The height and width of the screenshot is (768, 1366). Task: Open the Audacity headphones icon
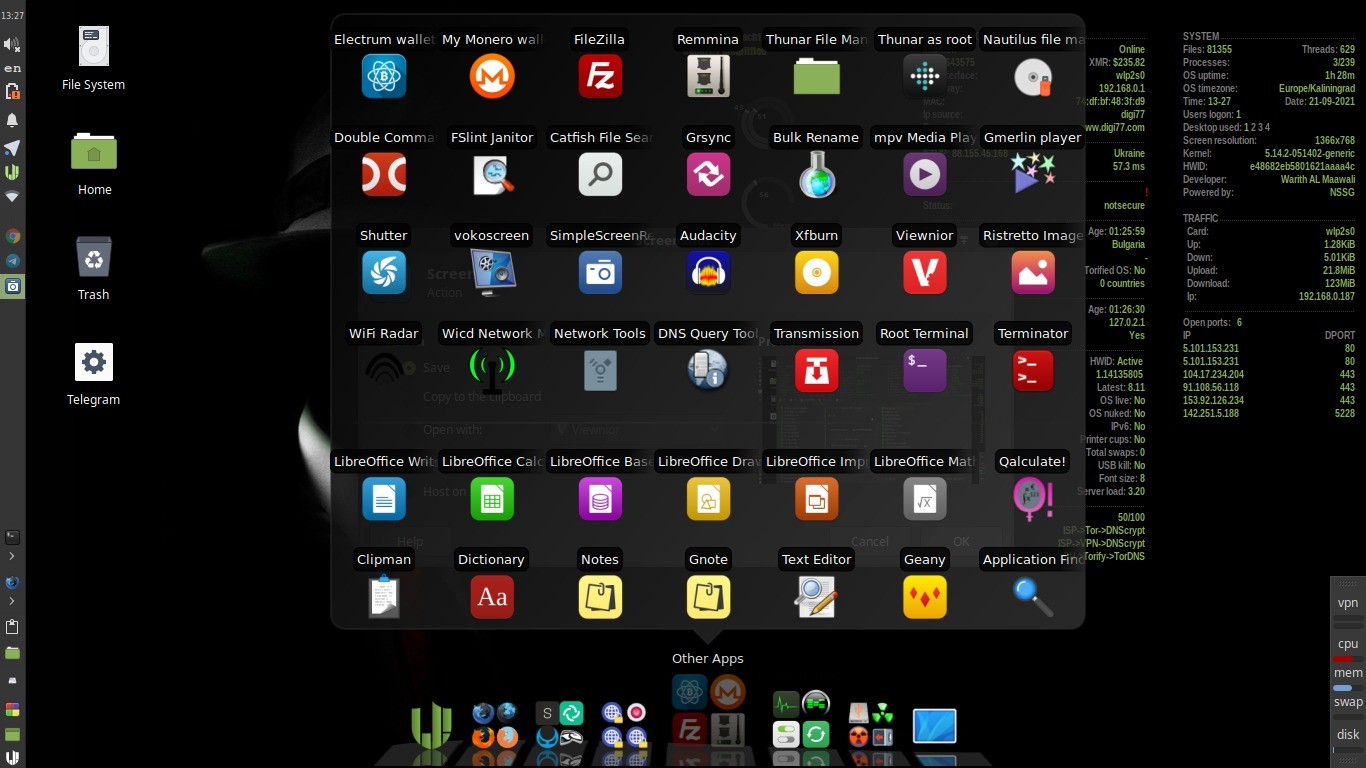[x=708, y=272]
